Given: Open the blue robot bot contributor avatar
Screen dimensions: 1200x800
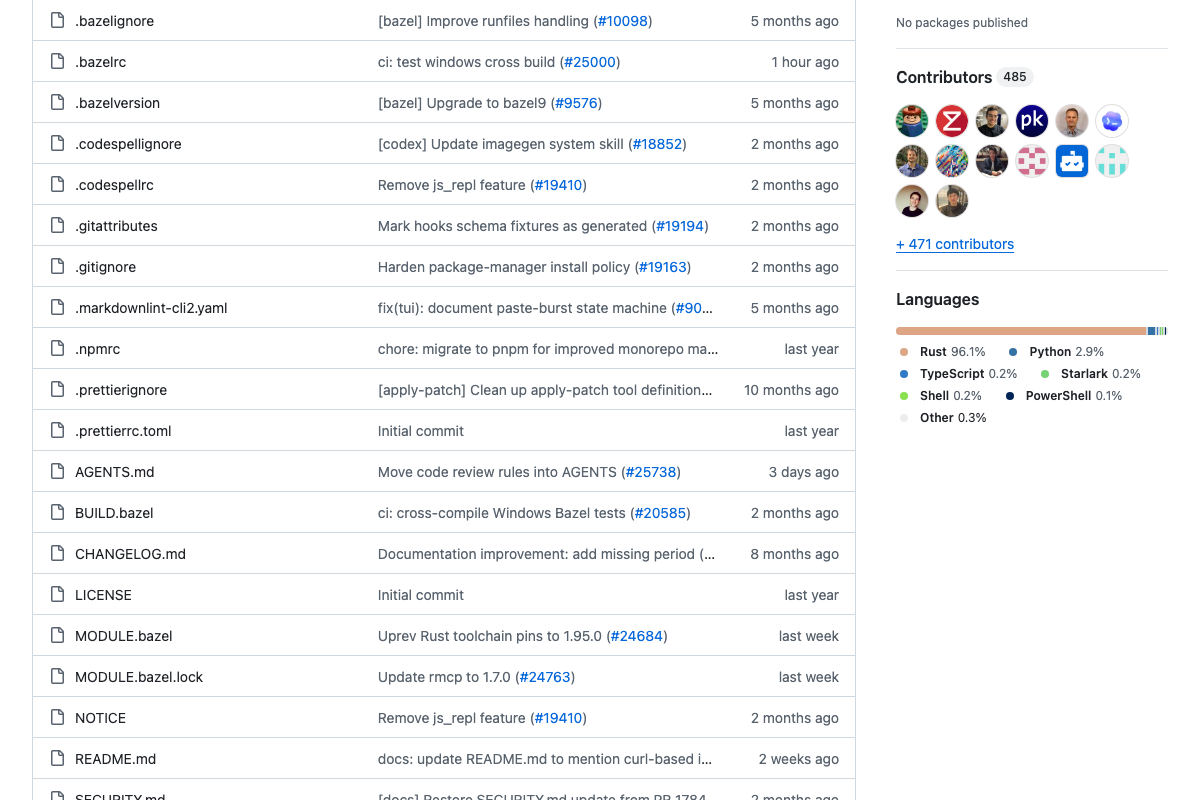Looking at the screenshot, I should point(1072,161).
